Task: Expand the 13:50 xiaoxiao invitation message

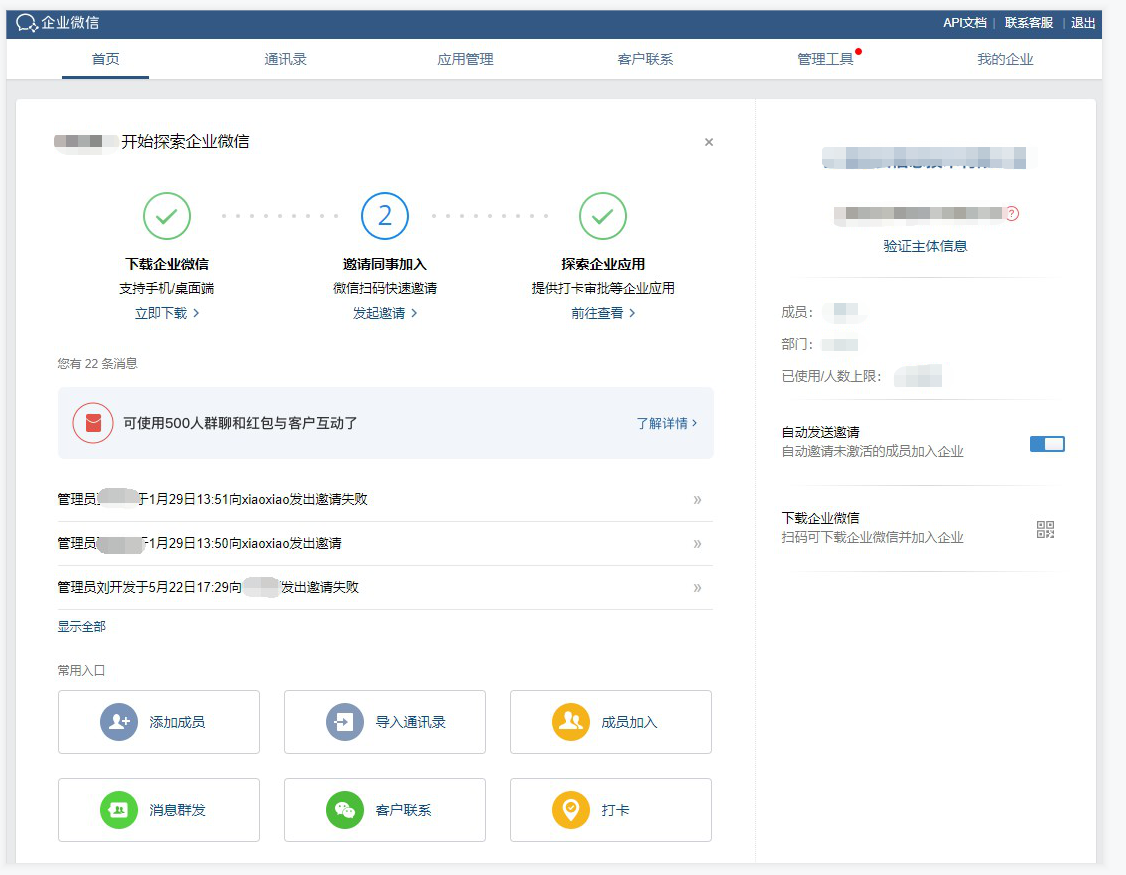Action: coord(697,544)
